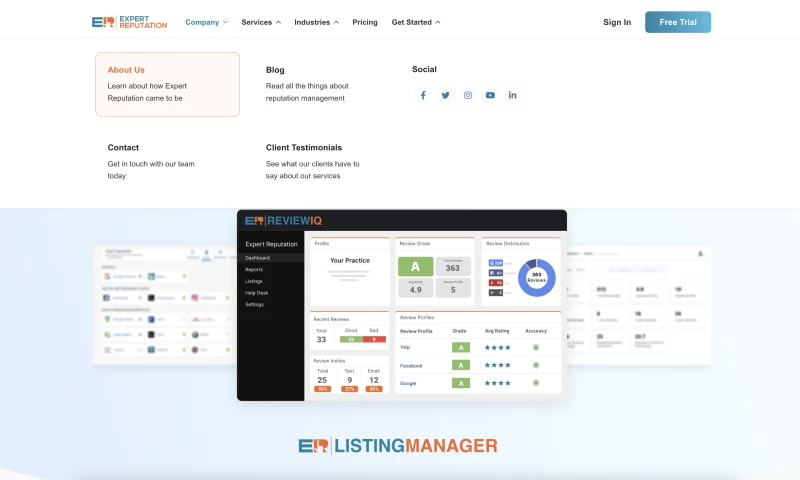Open Client Testimonials page

(303, 148)
